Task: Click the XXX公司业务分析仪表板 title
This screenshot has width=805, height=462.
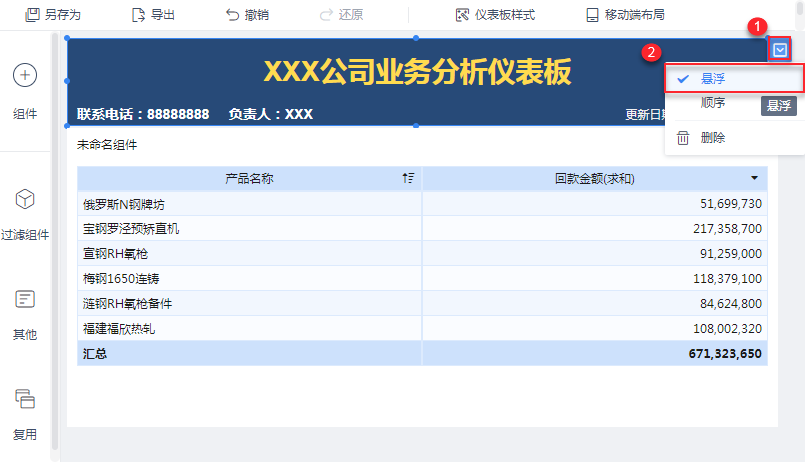Action: coord(417,71)
